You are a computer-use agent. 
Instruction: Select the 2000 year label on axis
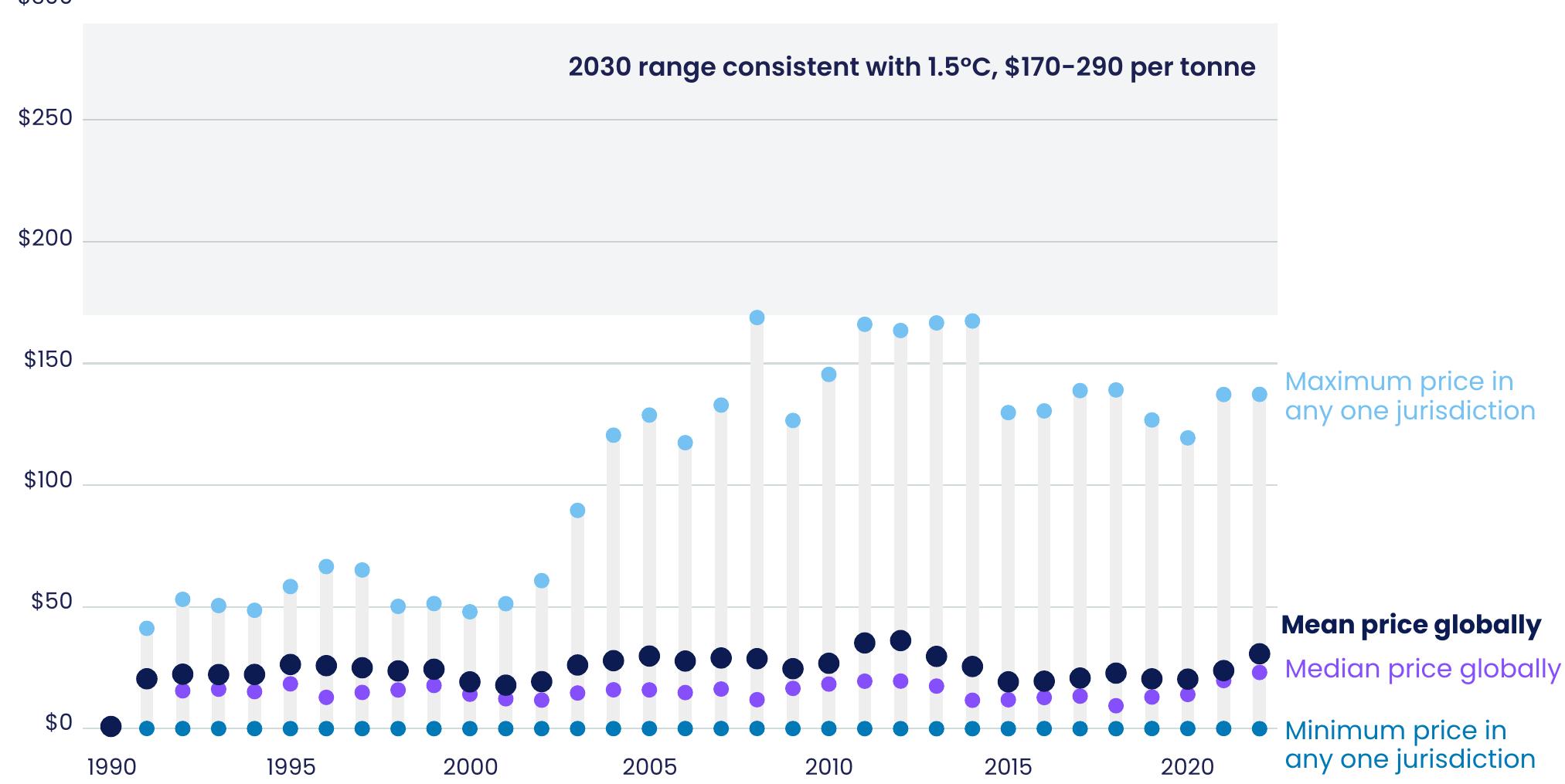pyautogui.click(x=470, y=767)
